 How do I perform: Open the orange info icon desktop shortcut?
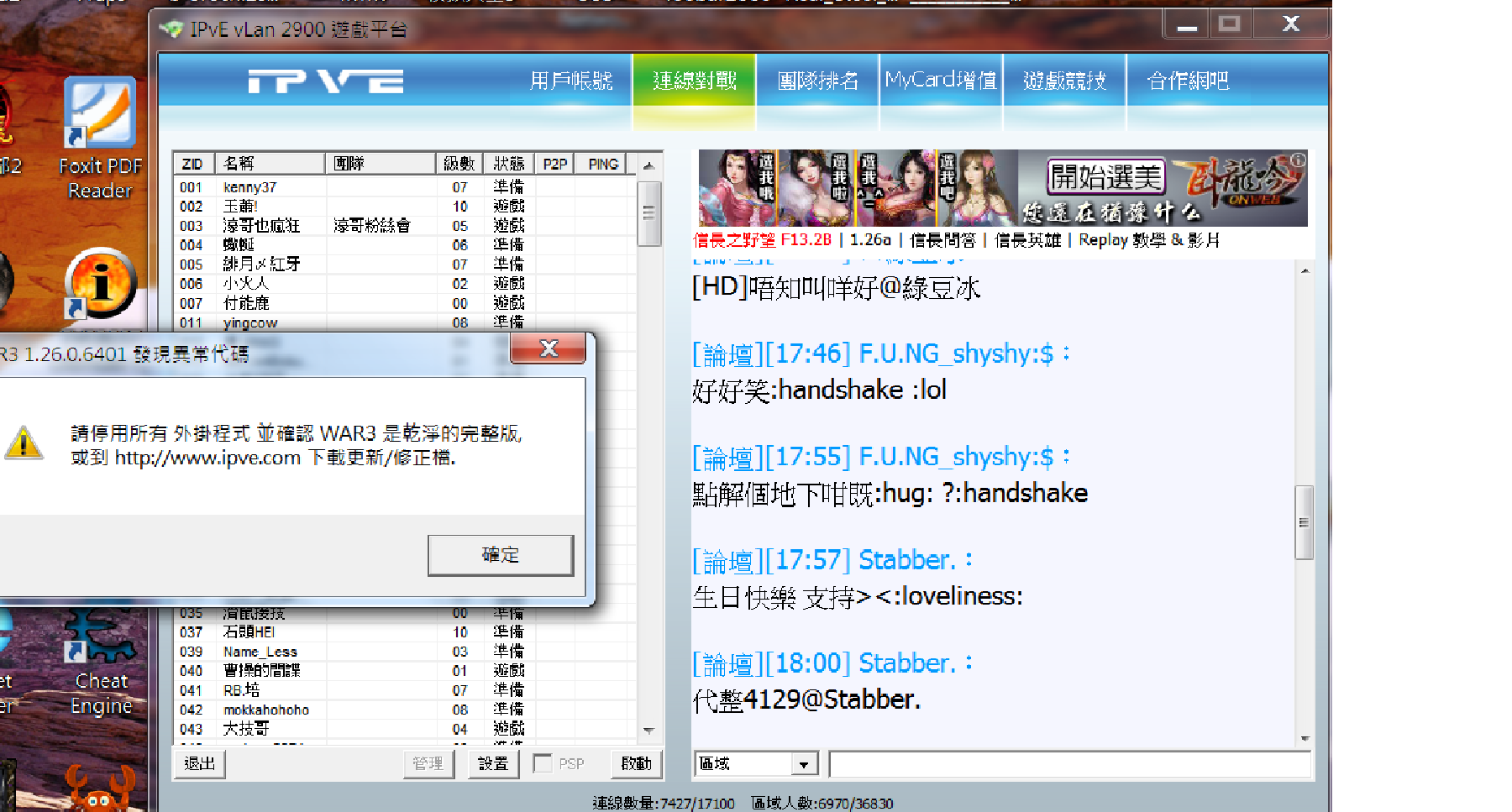101,283
